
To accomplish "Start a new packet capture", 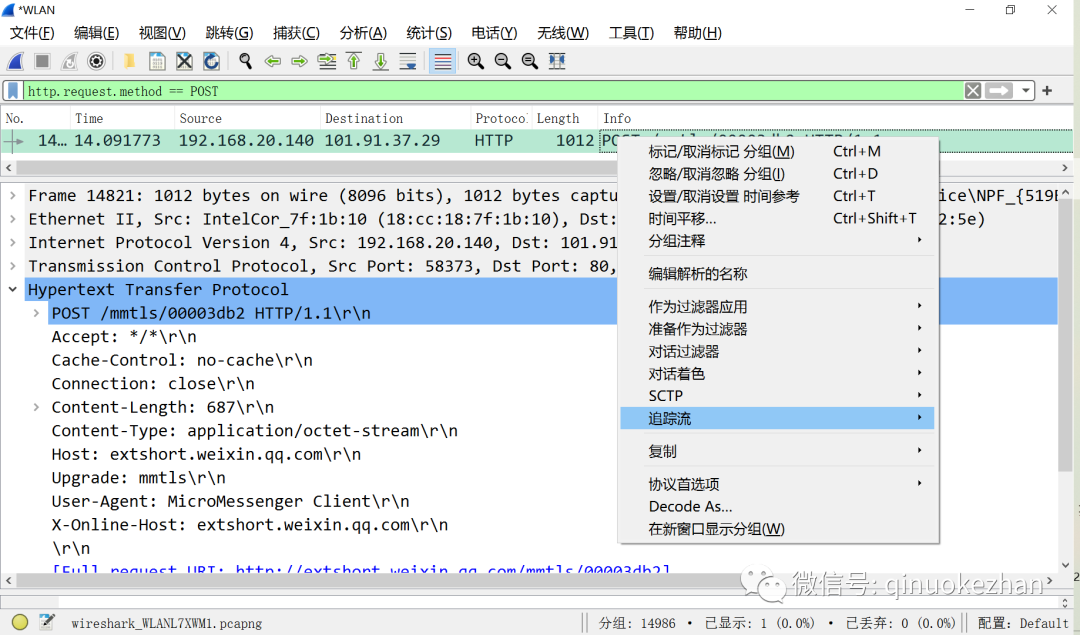I will tap(14, 61).
